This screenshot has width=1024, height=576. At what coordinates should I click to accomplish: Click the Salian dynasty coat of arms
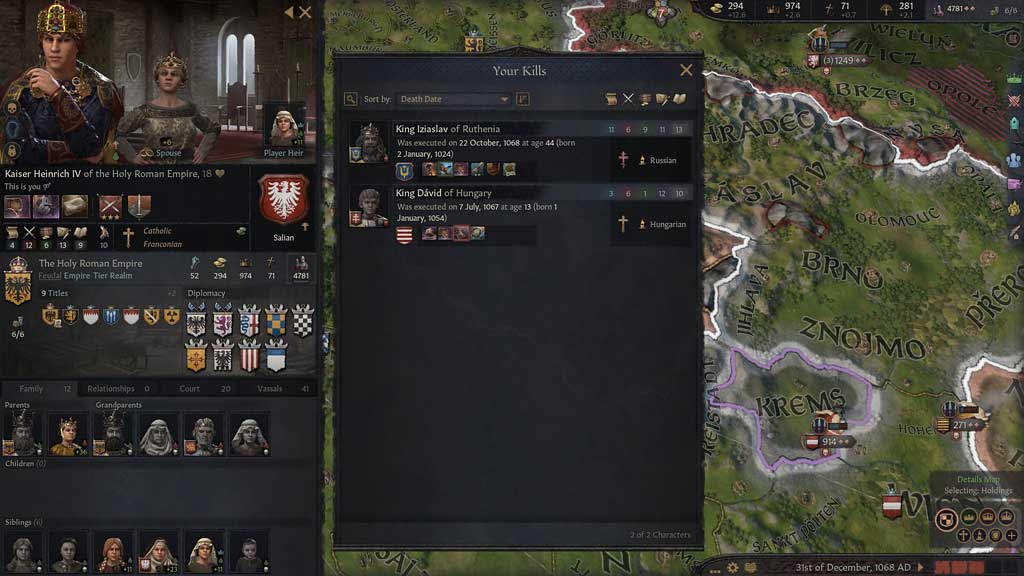(x=283, y=200)
